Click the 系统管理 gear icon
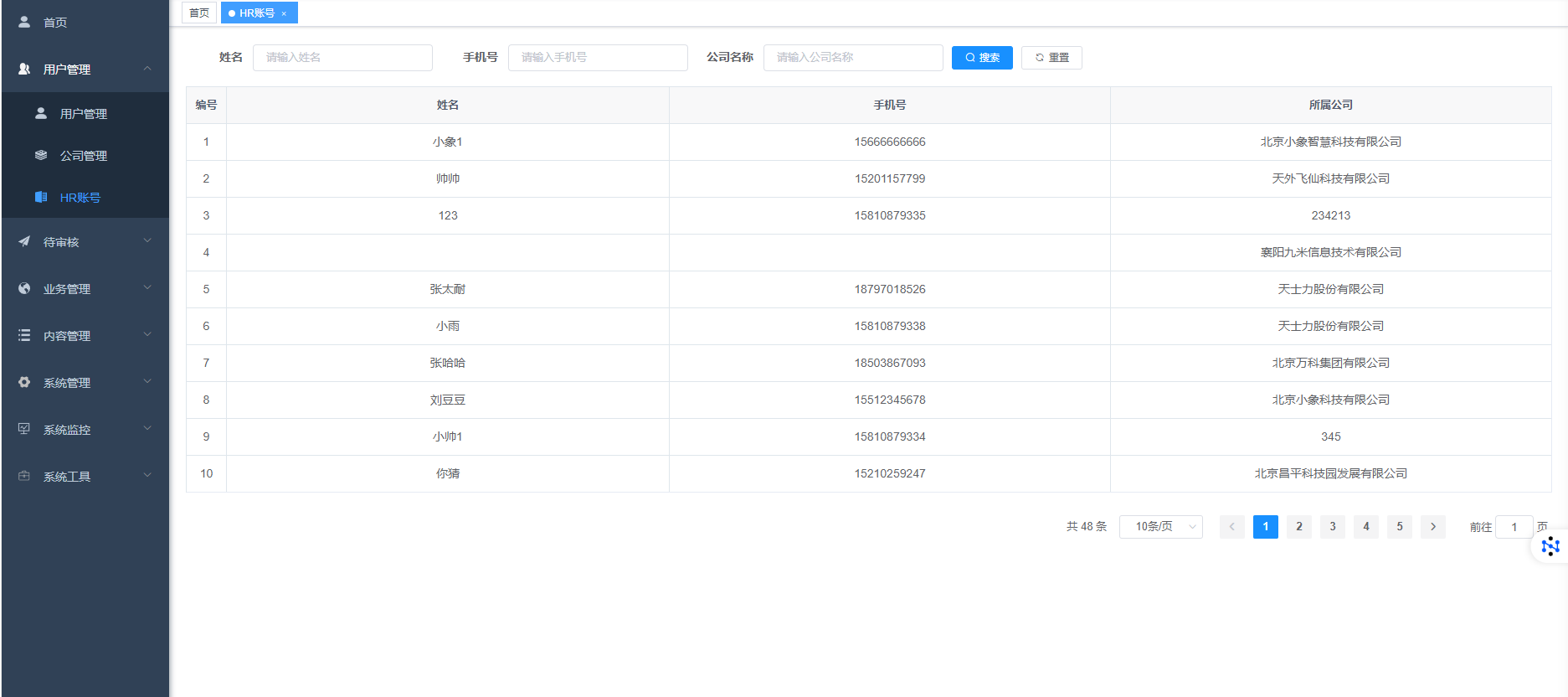 coord(24,382)
